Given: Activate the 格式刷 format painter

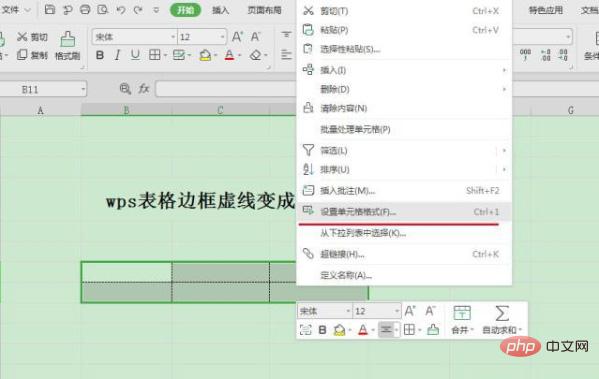Looking at the screenshot, I should pyautogui.click(x=68, y=46).
